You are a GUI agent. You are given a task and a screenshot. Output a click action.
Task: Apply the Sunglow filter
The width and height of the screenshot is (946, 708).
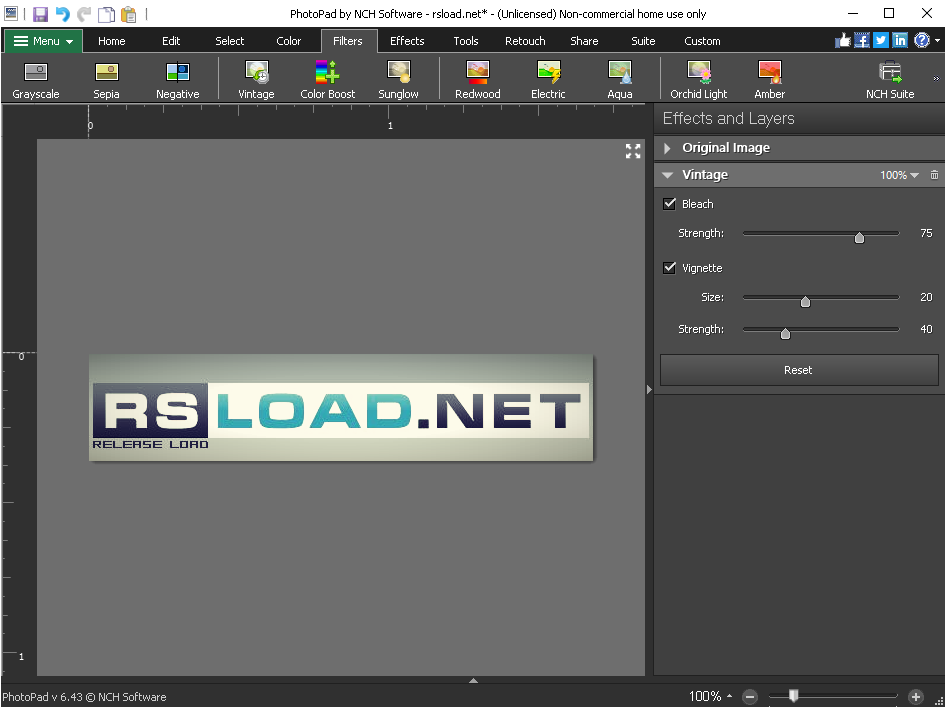398,78
